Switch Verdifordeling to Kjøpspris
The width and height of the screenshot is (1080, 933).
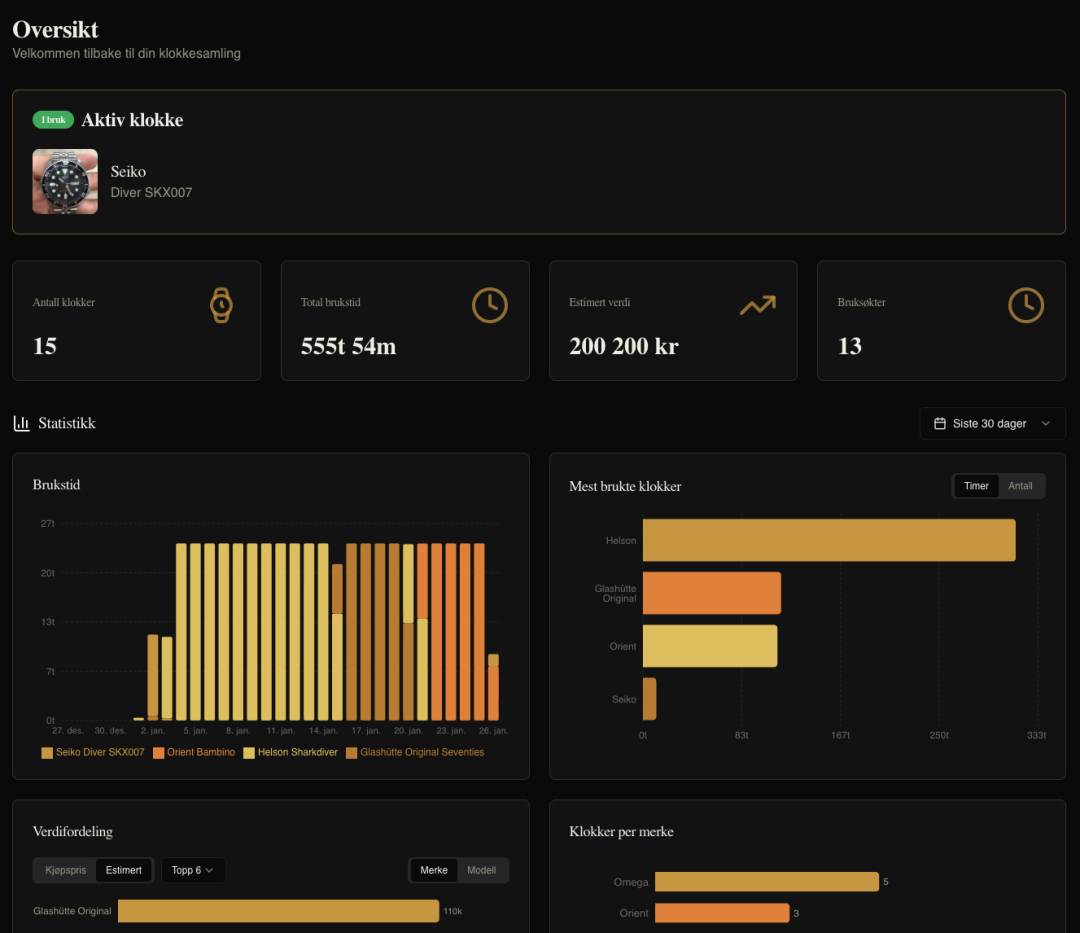[x=65, y=870]
